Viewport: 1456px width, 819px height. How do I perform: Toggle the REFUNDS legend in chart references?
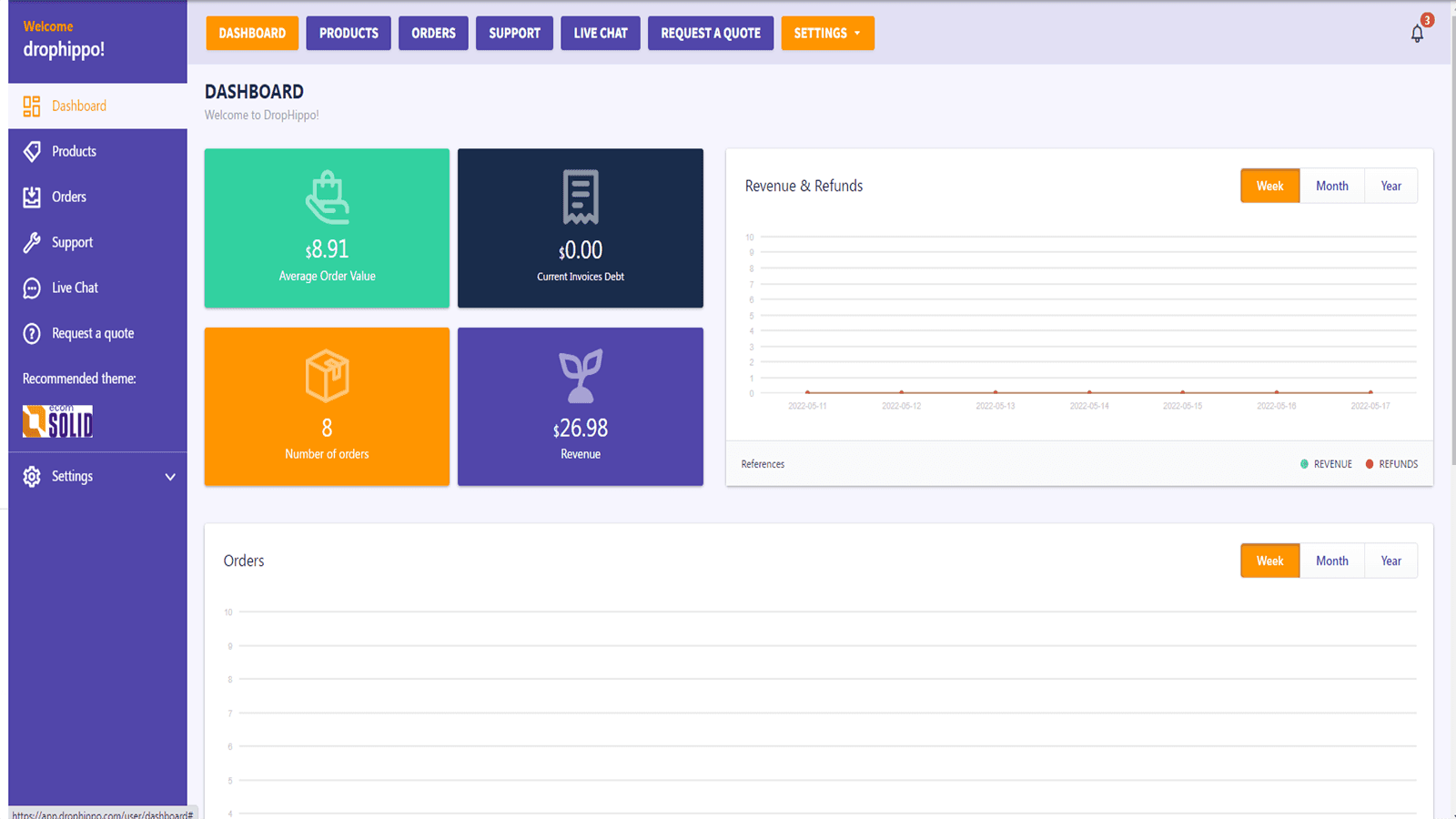coord(1391,463)
